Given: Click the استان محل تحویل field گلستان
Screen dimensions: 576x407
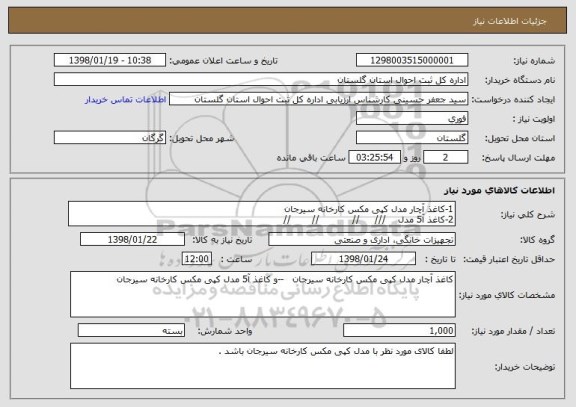Looking at the screenshot, I should 412,138.
